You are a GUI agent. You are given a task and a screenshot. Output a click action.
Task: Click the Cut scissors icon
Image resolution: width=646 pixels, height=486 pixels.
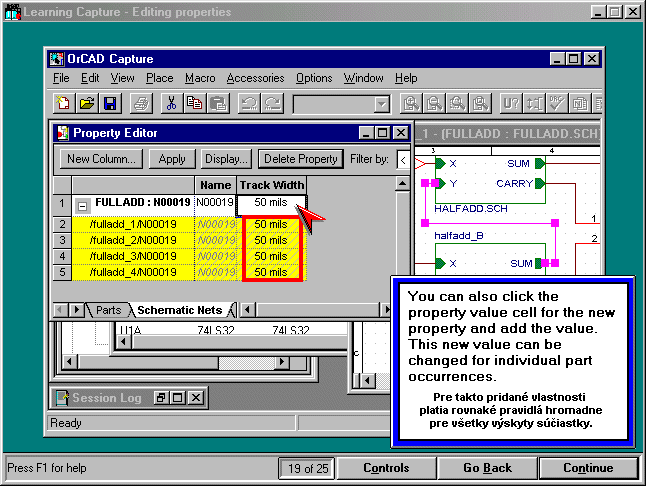[x=171, y=103]
